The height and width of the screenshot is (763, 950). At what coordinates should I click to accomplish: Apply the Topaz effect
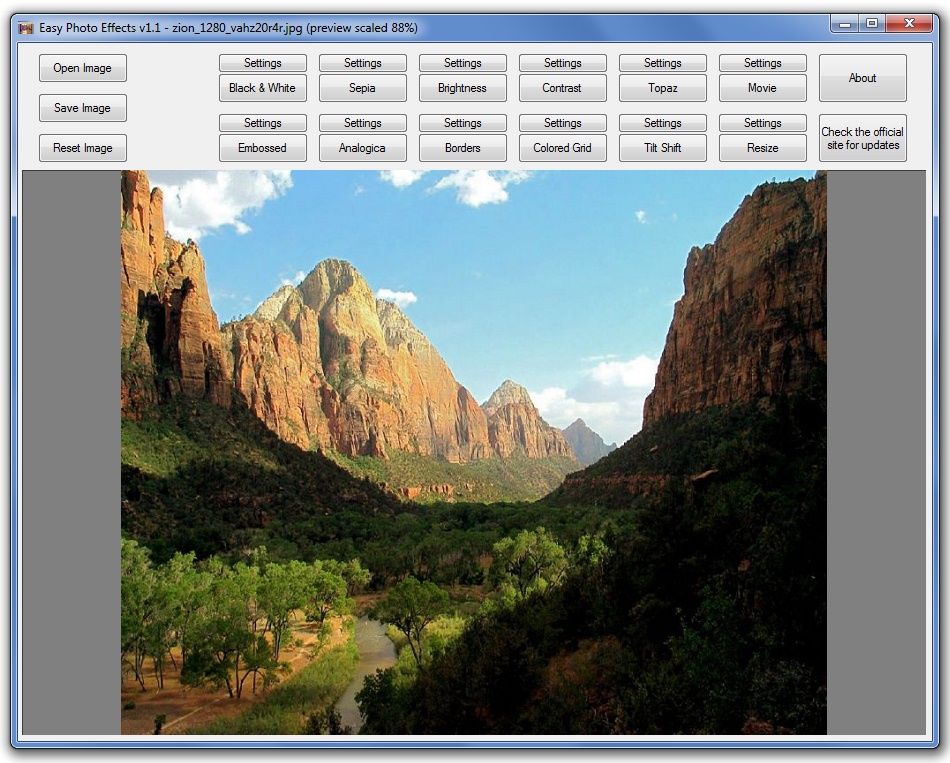click(662, 88)
